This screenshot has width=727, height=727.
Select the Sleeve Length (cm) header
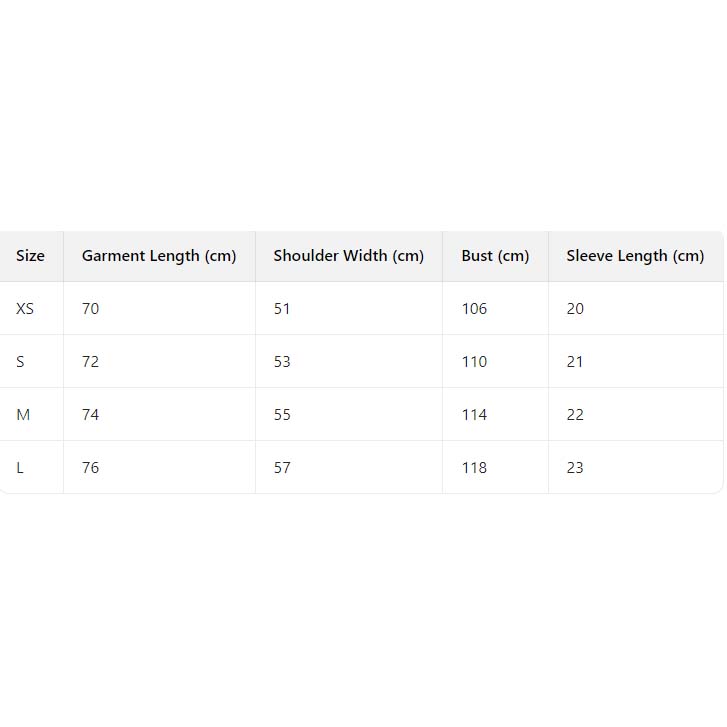(635, 256)
